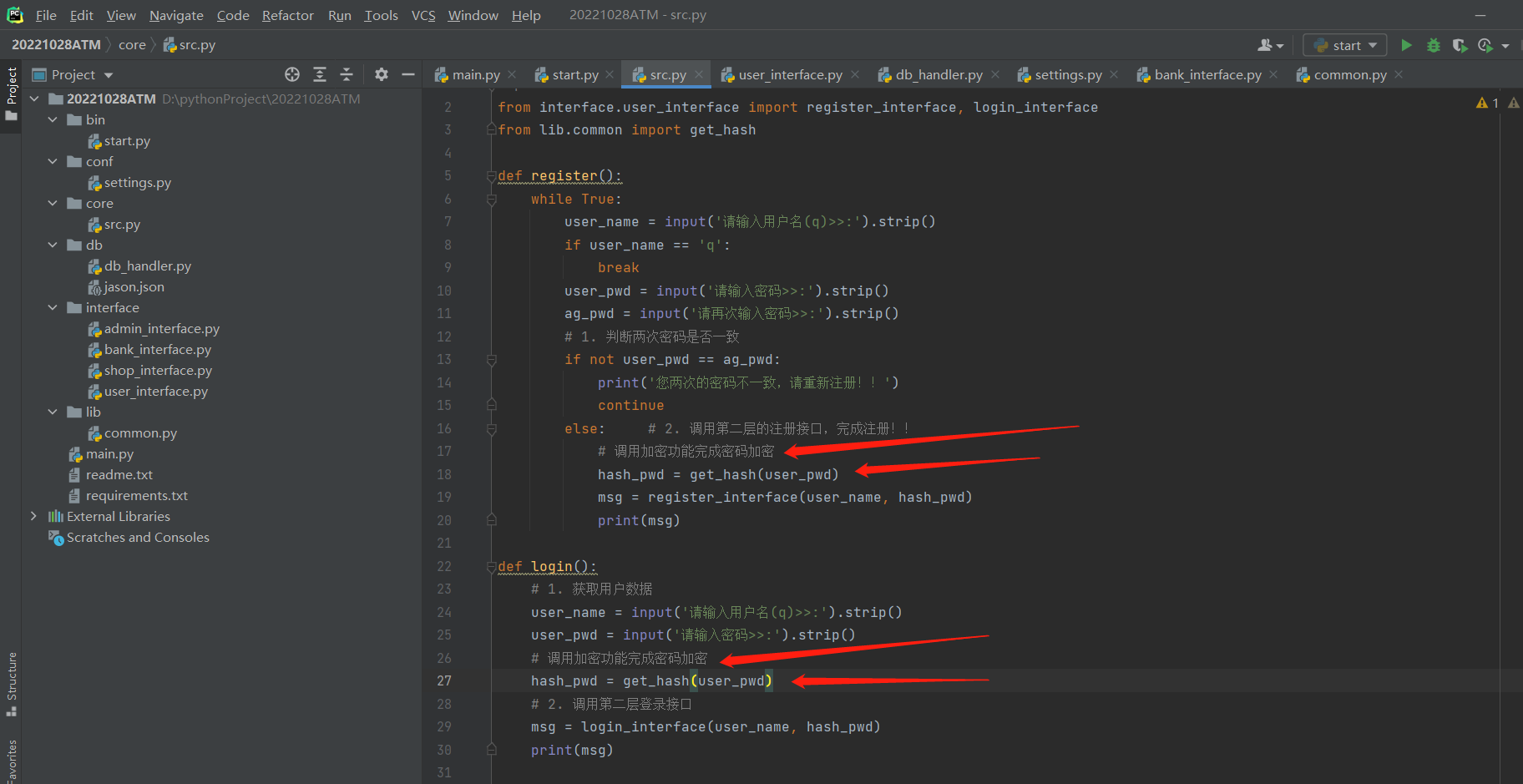This screenshot has width=1523, height=784.
Task: Select Scratches and Consoles node
Action: click(138, 537)
